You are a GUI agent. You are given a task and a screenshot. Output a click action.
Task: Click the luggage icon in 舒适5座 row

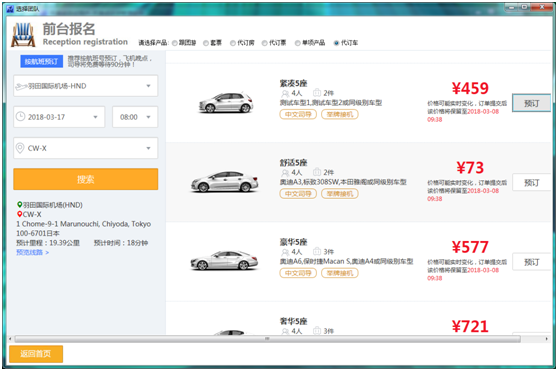(317, 172)
